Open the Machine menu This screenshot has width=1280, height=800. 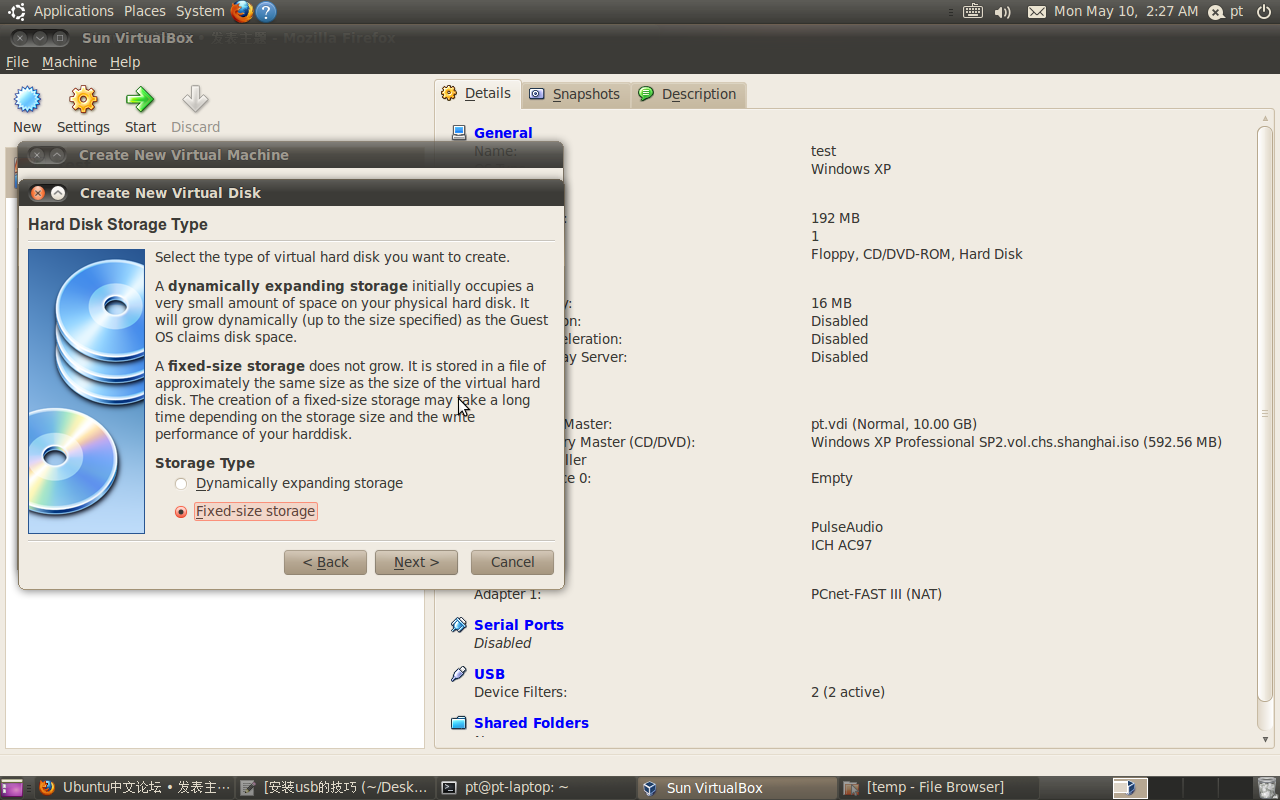click(x=69, y=62)
